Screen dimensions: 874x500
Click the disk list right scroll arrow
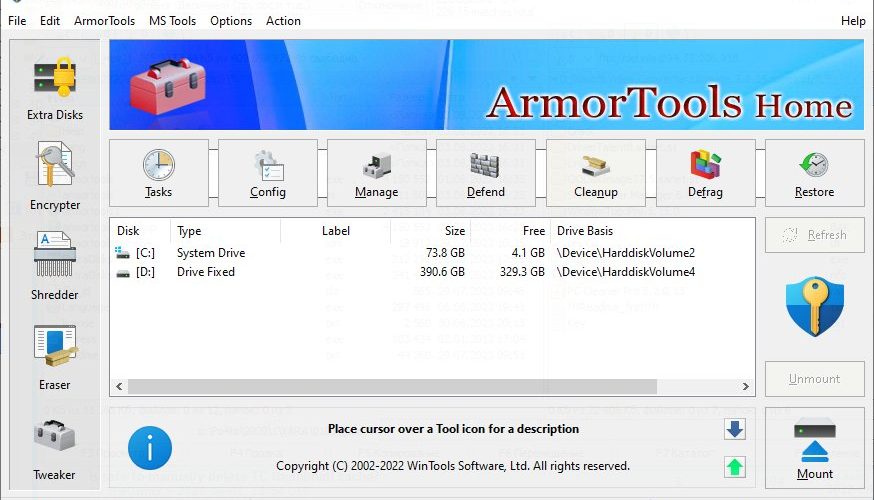[745, 386]
